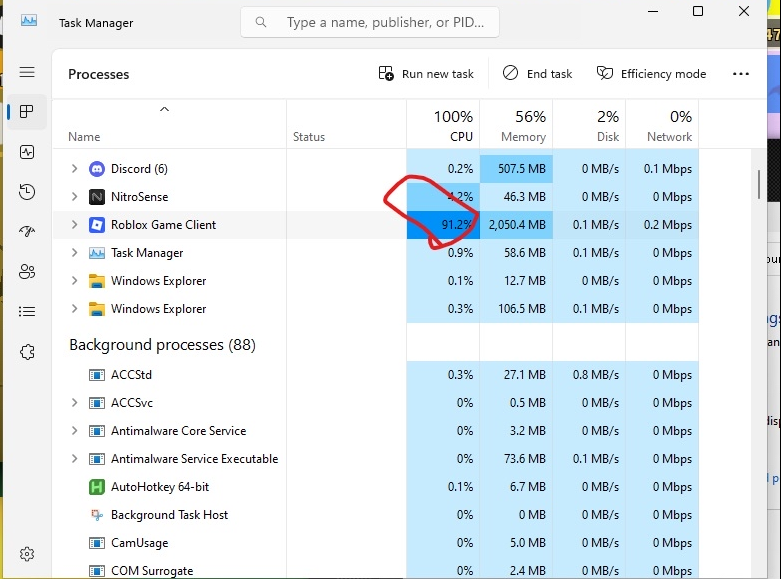Expand the Discord (6) process group
Screen dimensions: 781x579
75,168
